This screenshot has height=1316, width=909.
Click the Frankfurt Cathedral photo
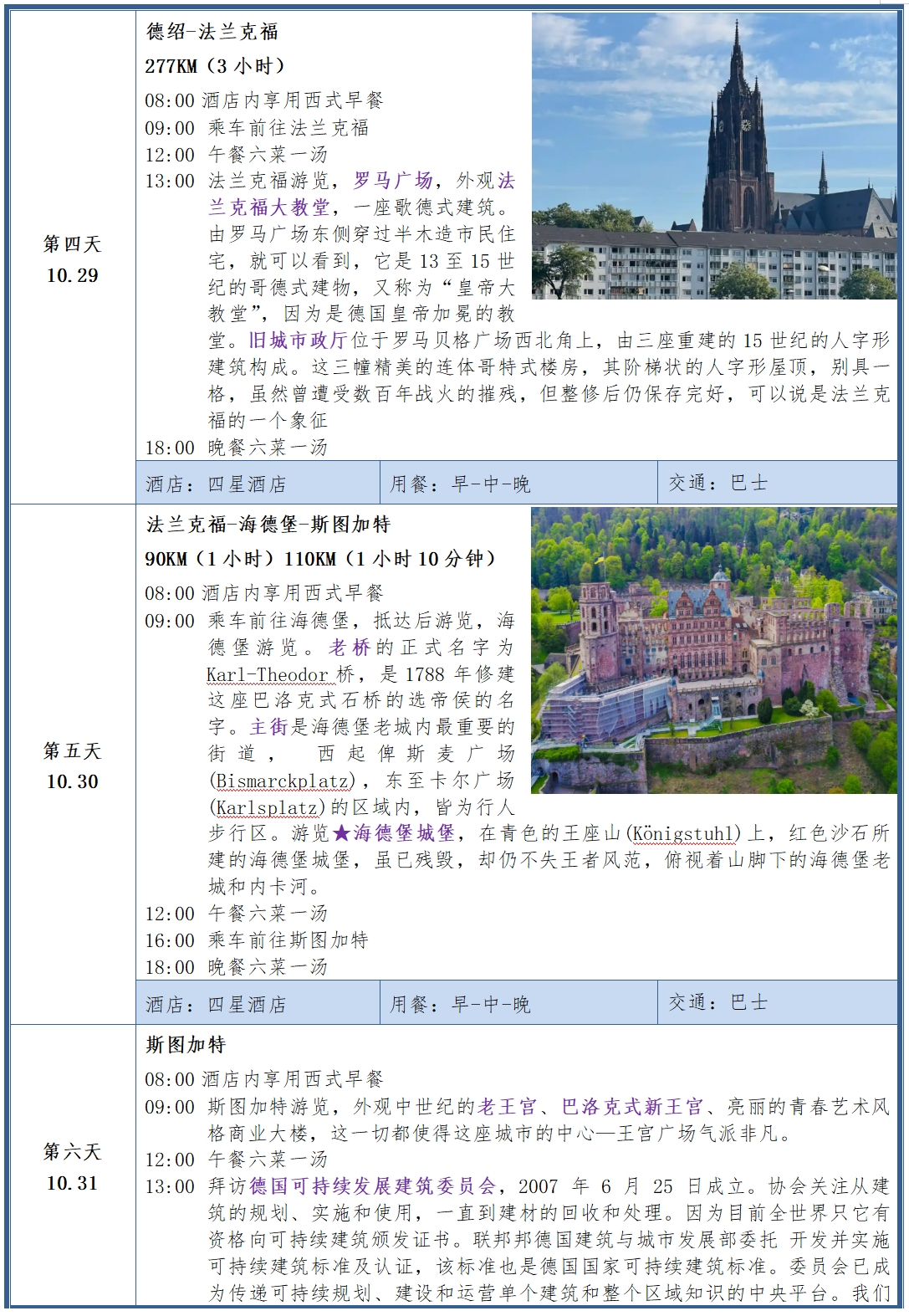coord(714,156)
